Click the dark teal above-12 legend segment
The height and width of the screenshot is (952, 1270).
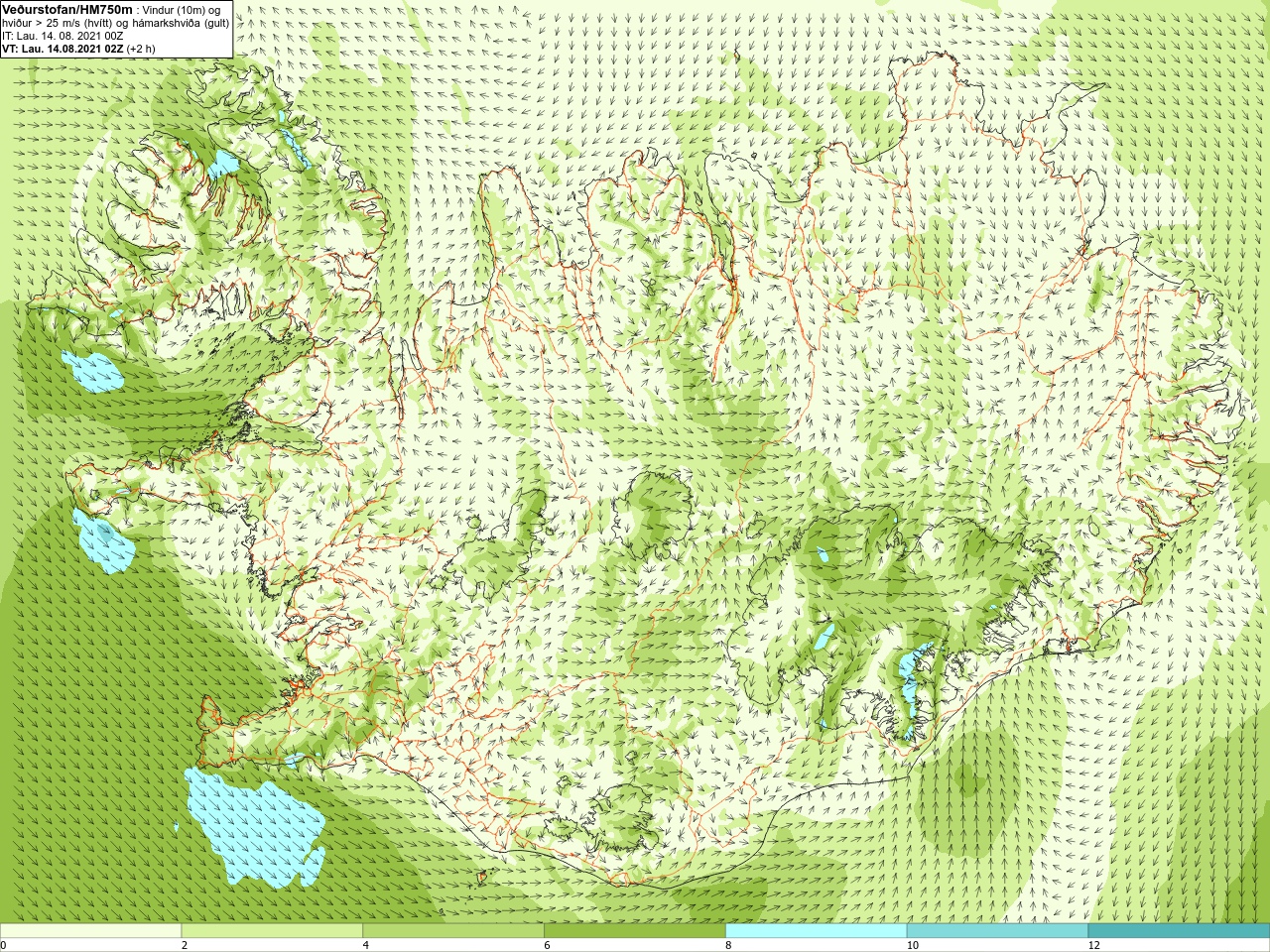click(x=1179, y=931)
